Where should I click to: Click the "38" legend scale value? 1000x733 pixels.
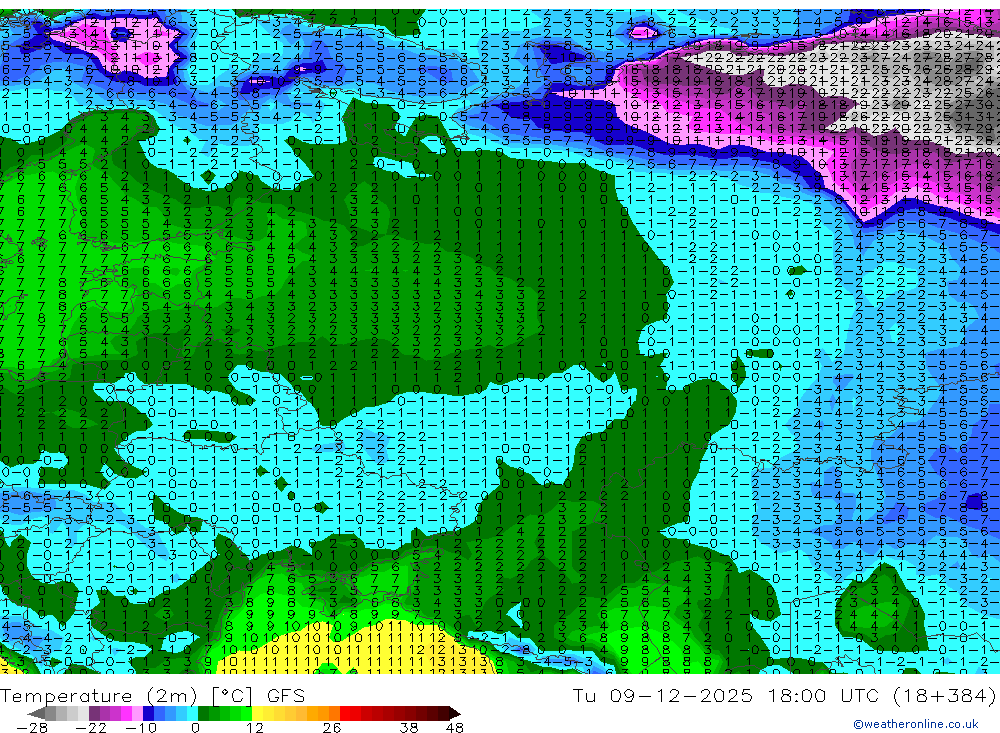point(409,727)
